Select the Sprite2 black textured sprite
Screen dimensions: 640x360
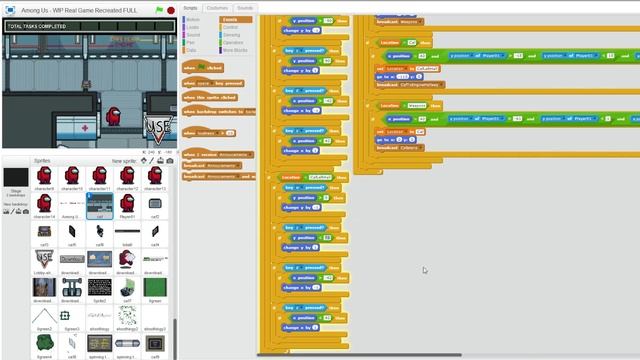pyautogui.click(x=100, y=290)
